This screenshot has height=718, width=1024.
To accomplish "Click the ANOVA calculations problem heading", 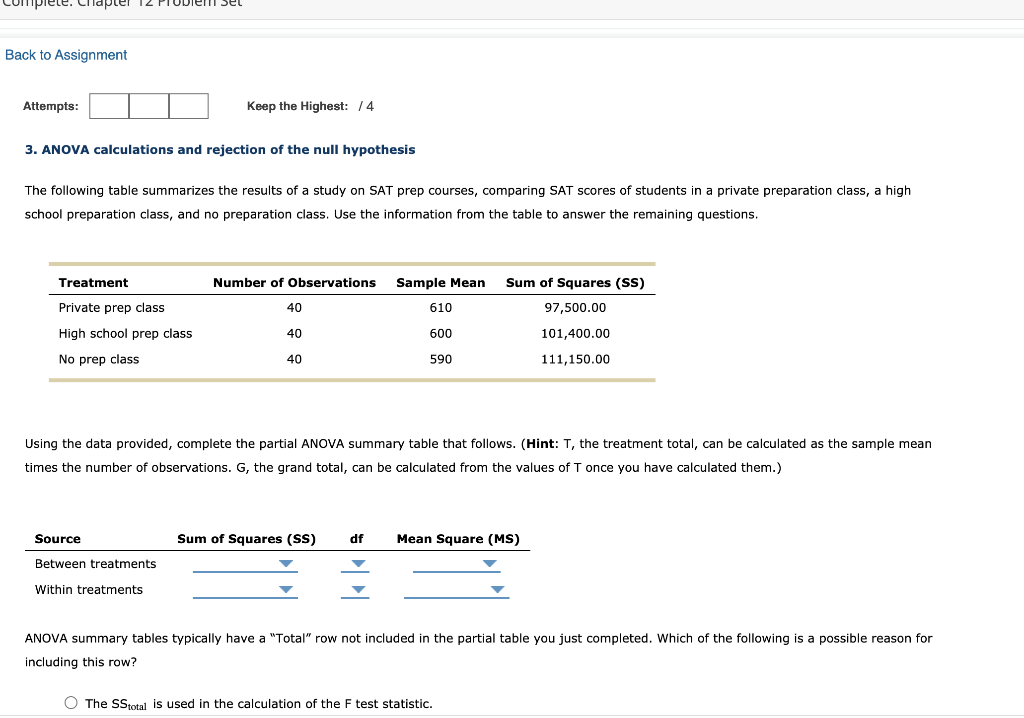I will [220, 149].
